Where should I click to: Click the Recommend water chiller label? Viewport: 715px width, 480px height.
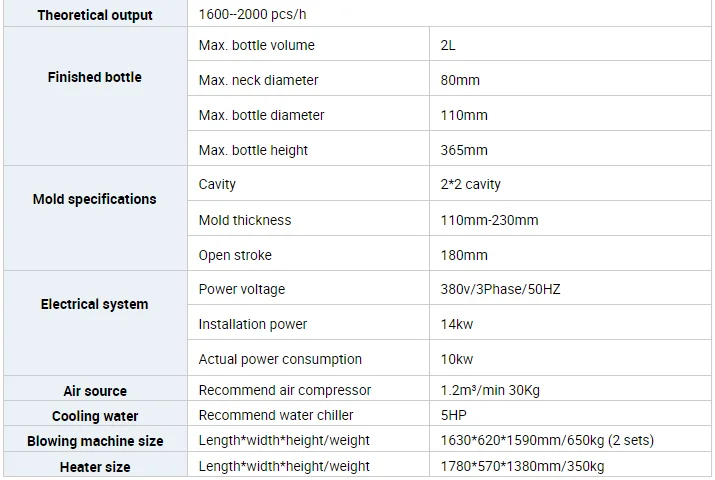click(x=276, y=415)
